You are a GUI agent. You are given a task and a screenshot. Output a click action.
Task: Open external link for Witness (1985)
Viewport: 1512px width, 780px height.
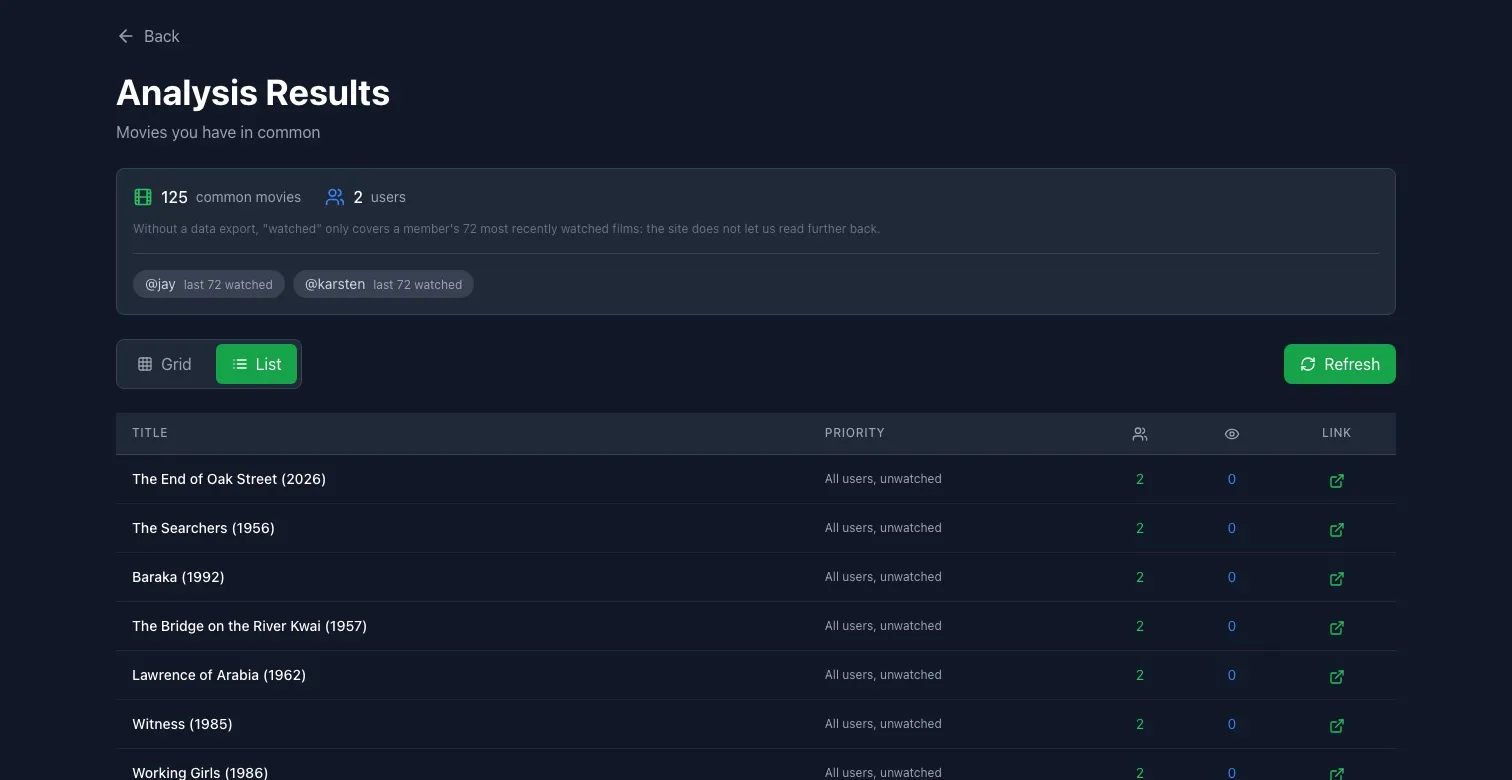[x=1336, y=725]
